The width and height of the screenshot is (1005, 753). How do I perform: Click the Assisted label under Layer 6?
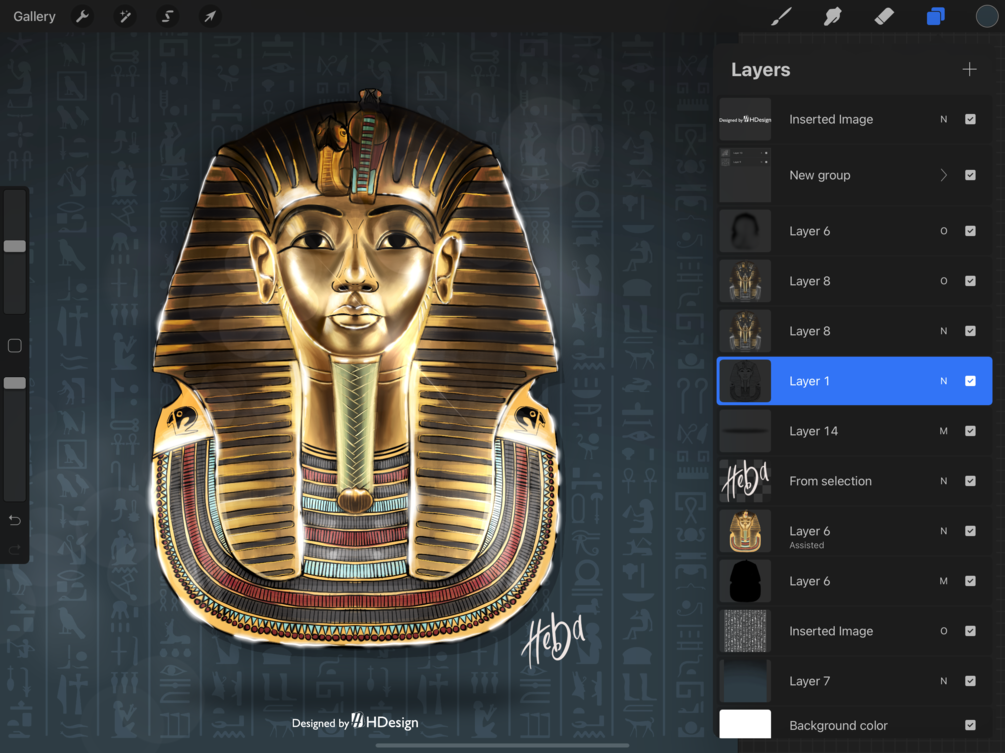point(806,545)
